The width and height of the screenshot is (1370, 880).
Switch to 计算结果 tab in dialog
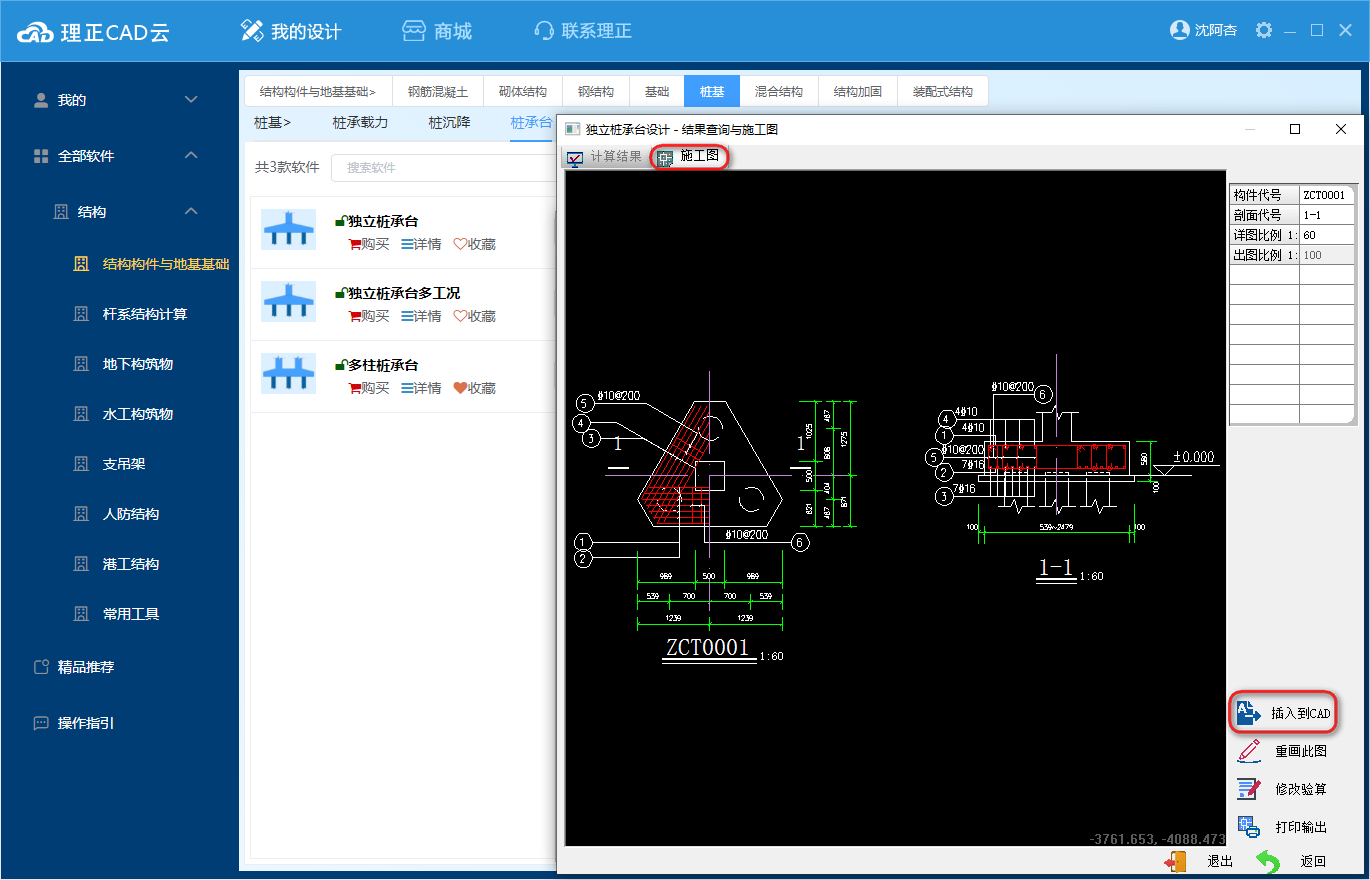tap(605, 157)
